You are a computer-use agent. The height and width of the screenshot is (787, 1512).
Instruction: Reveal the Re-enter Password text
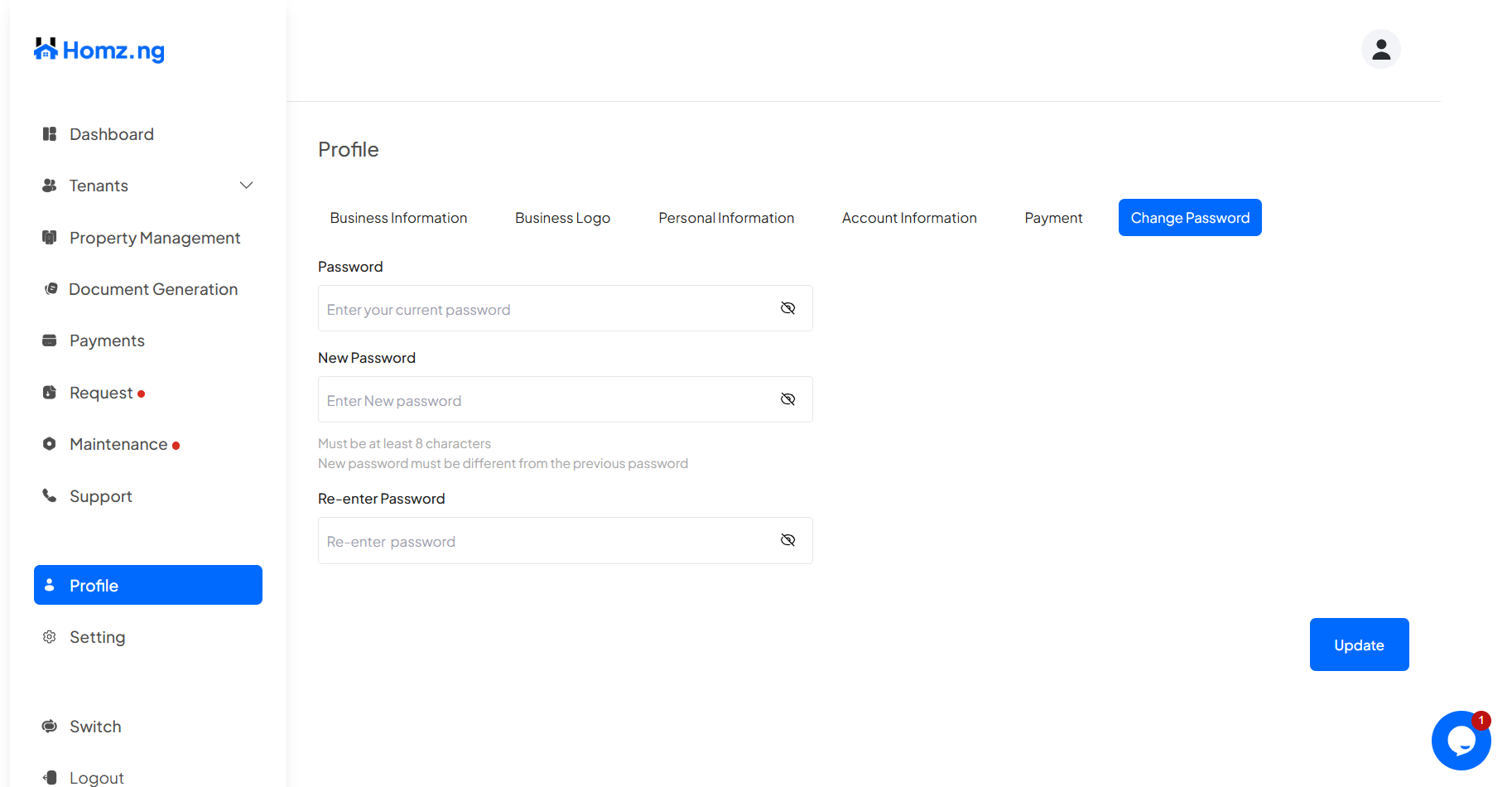(787, 540)
